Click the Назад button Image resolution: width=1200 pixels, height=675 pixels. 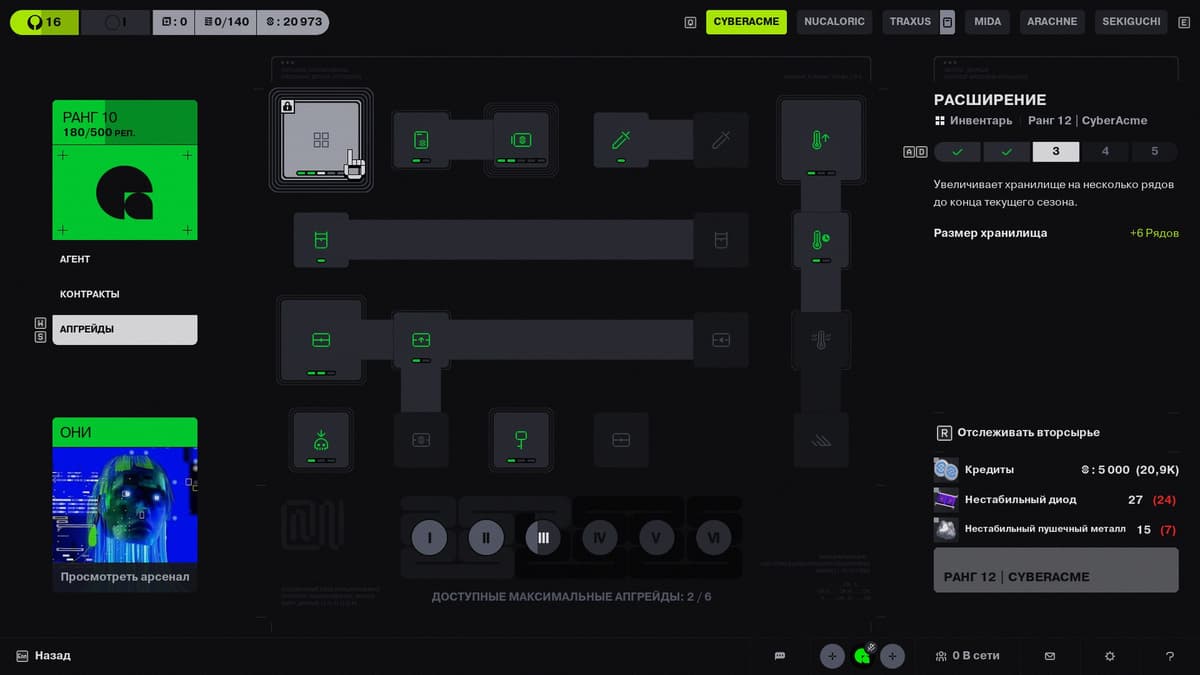[x=52, y=656]
